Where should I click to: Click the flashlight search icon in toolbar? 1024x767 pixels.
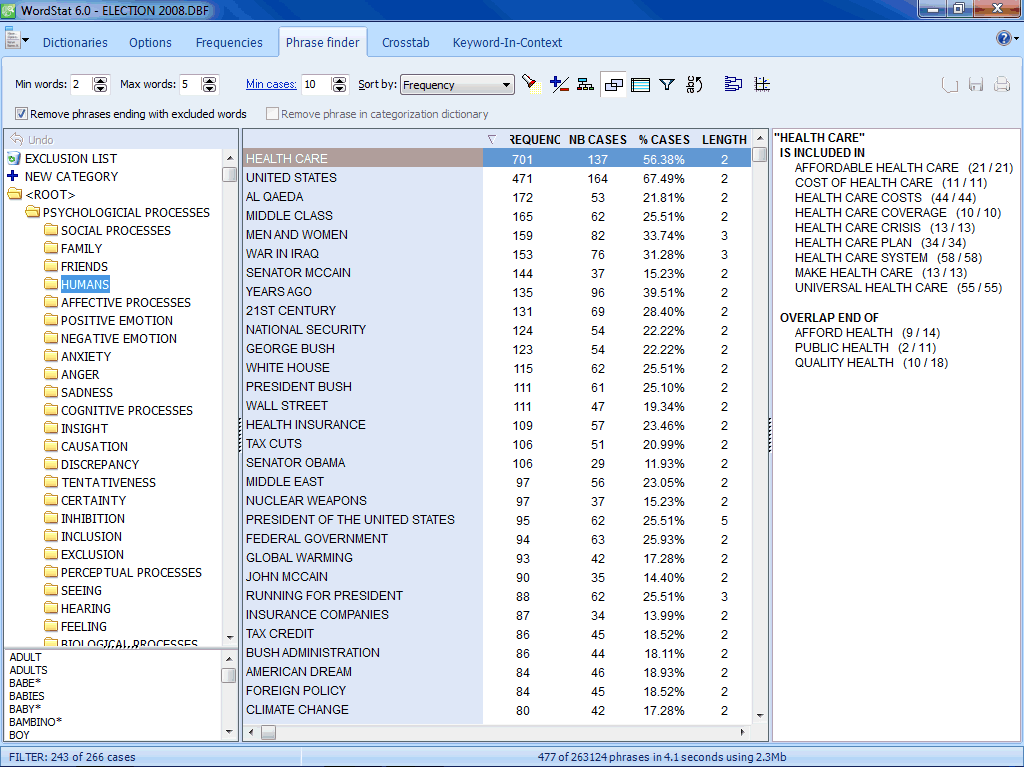pos(530,84)
